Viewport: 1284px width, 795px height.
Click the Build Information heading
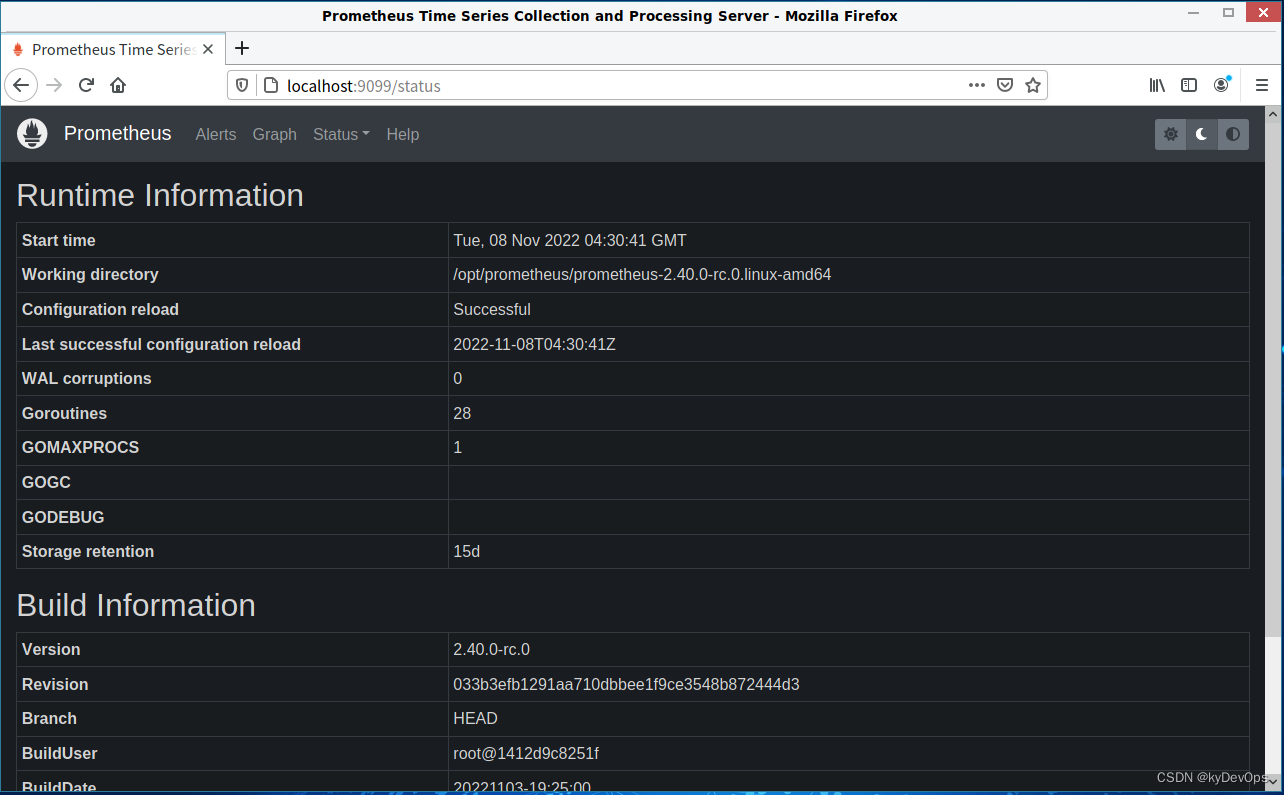pyautogui.click(x=136, y=605)
